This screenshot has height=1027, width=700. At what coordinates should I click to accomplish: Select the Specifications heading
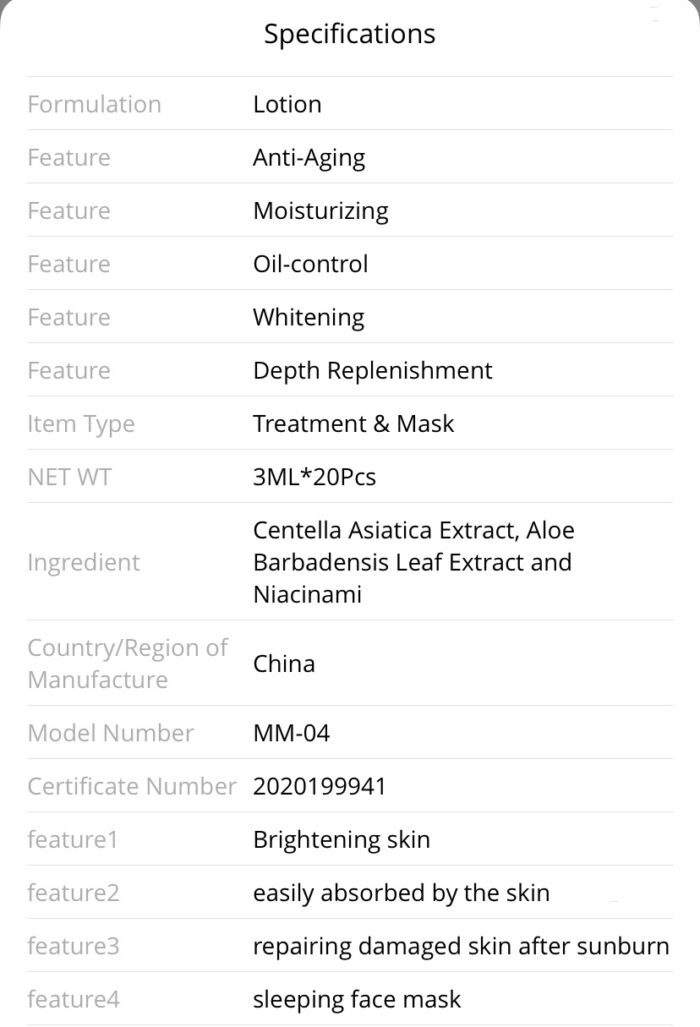[350, 34]
